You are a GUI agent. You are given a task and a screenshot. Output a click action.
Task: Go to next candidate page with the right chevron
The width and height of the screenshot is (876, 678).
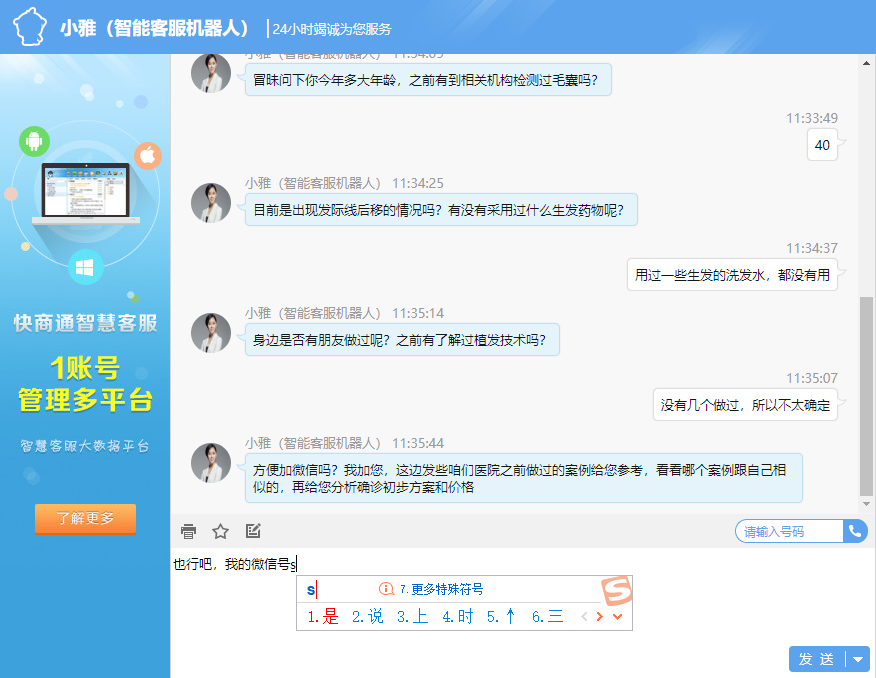[x=600, y=614]
